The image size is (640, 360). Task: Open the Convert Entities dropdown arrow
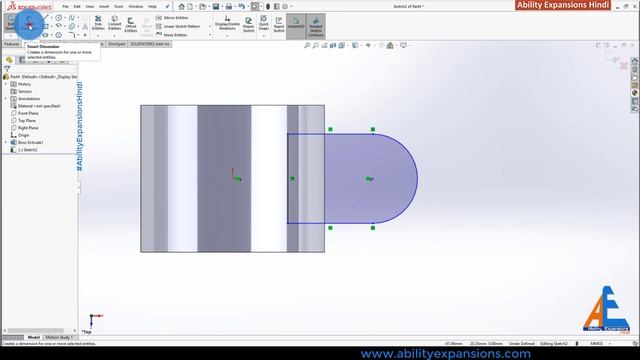[x=114, y=36]
